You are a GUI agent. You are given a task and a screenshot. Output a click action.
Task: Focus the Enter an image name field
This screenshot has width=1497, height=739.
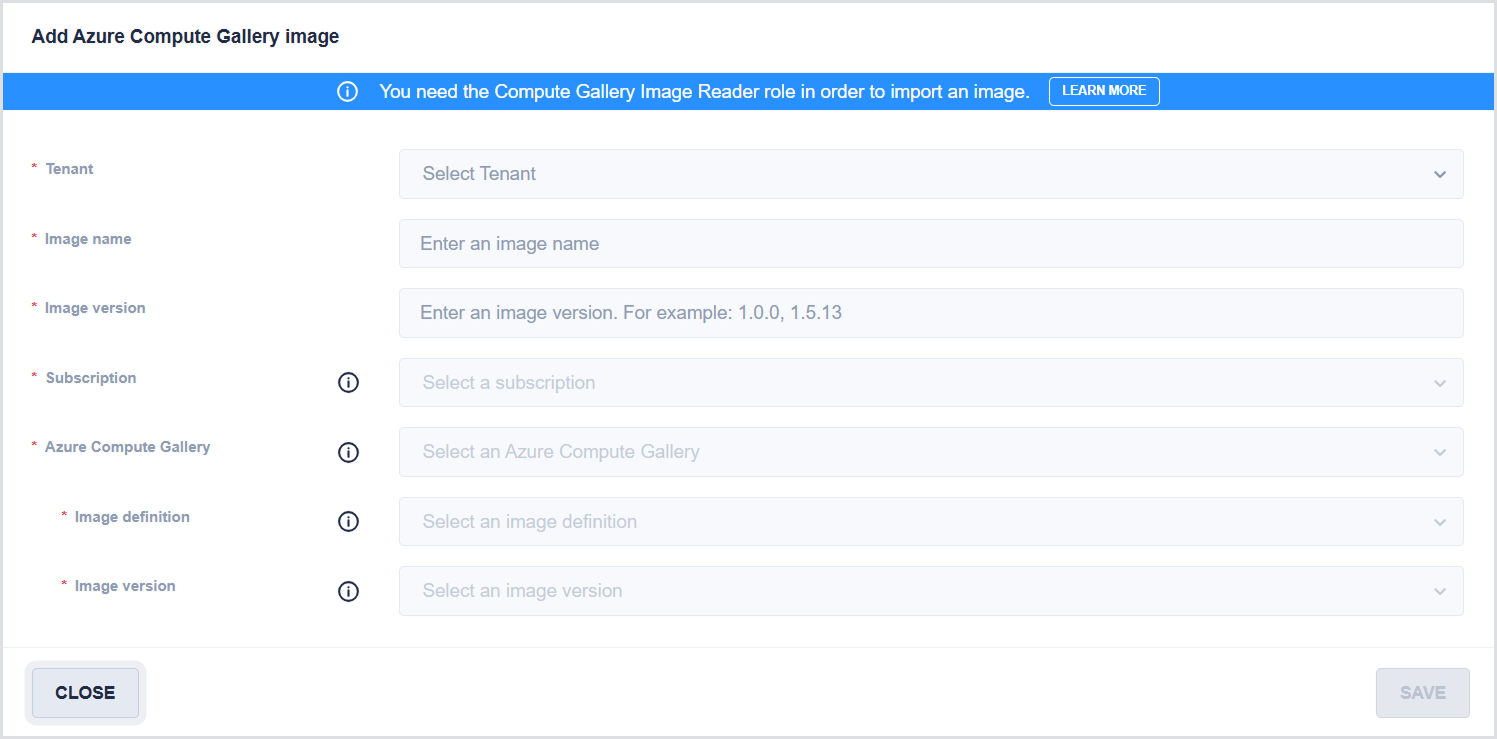(x=930, y=244)
